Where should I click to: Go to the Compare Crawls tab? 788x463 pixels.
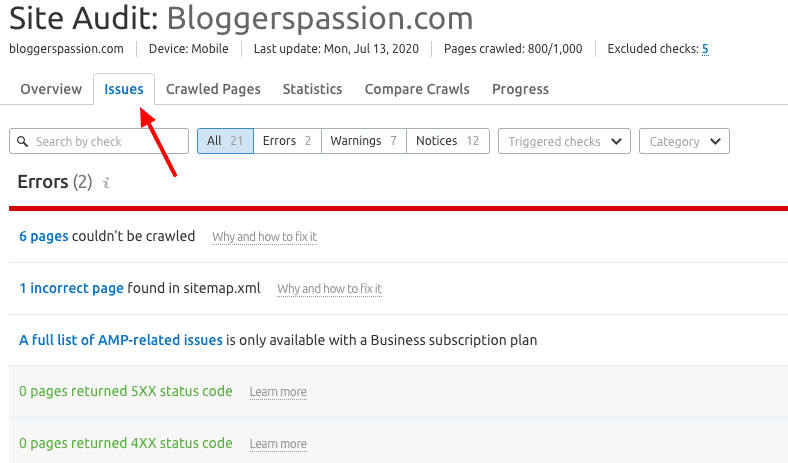[x=417, y=89]
